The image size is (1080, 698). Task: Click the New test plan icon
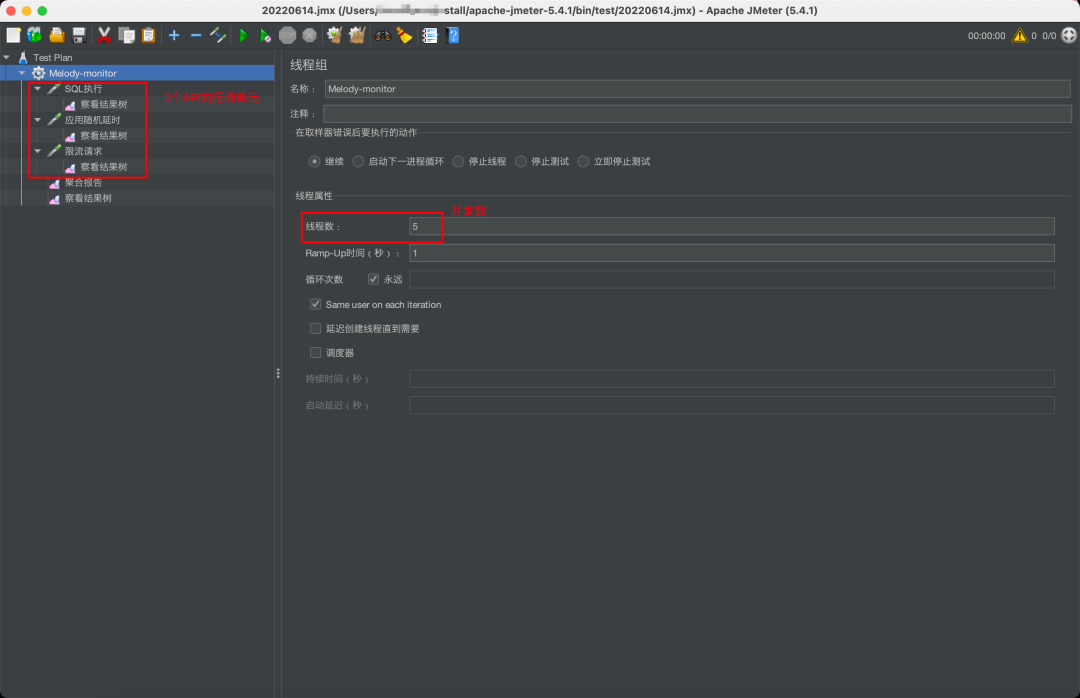(13, 35)
